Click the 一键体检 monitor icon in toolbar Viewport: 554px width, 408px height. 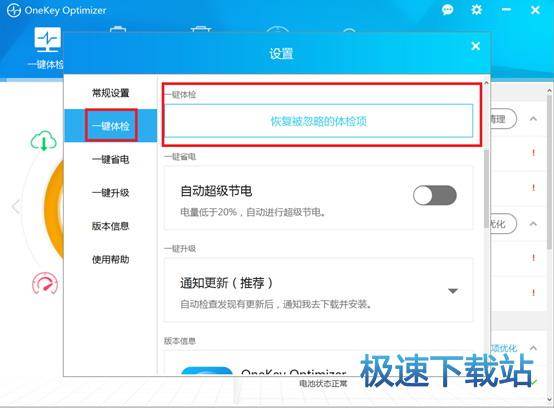pos(47,39)
